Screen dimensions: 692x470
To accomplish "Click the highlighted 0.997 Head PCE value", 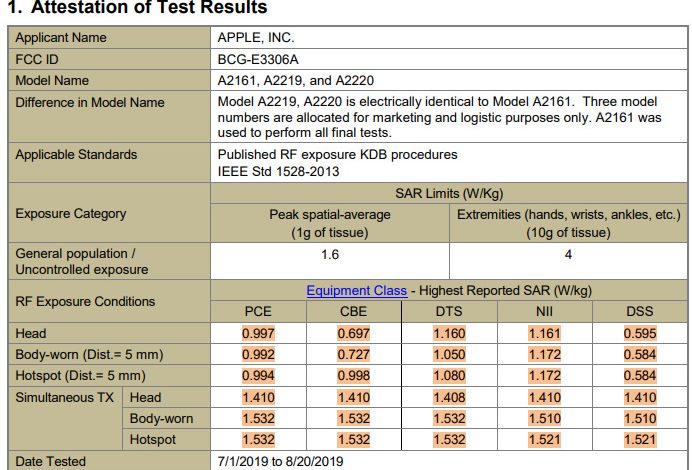I will [258, 333].
